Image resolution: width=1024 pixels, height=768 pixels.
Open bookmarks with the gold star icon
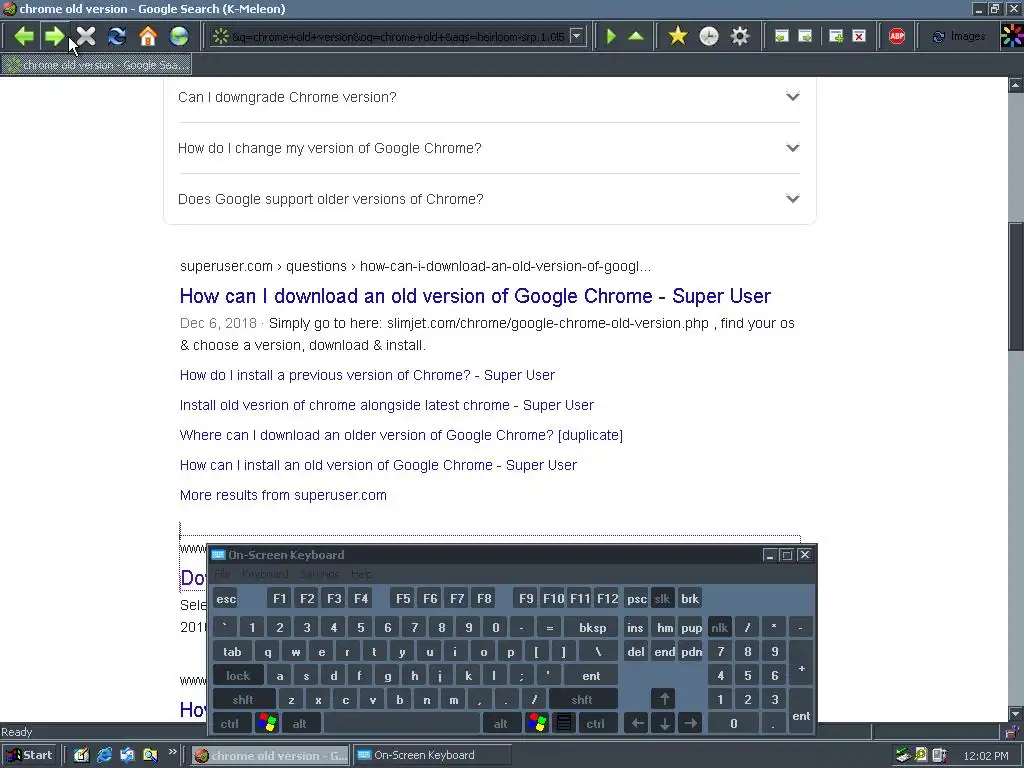[678, 36]
